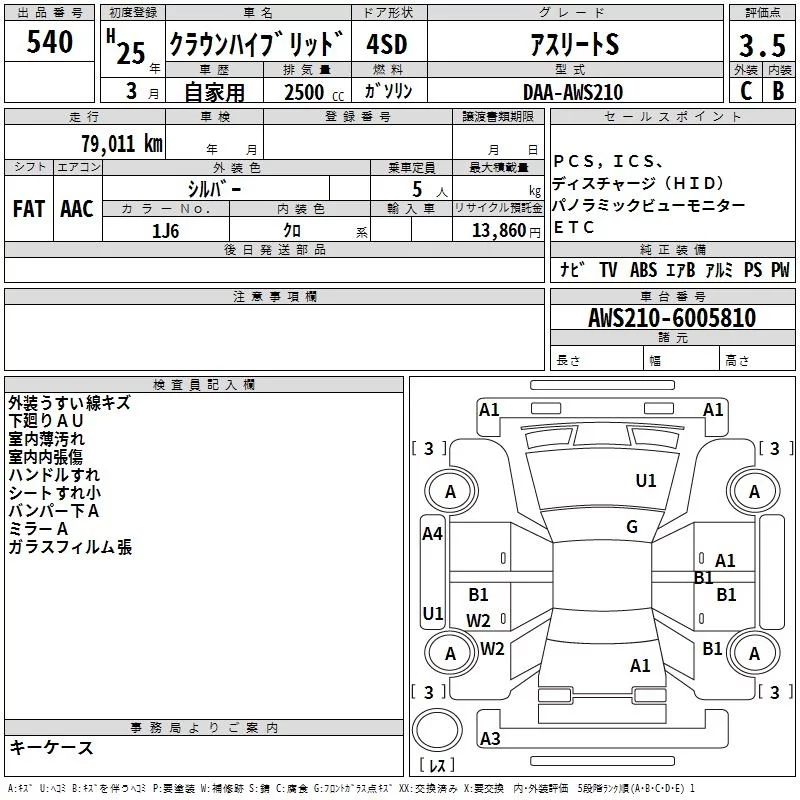This screenshot has width=800, height=800.
Task: Click recycle deposit 13,860円
Action: pos(506,231)
